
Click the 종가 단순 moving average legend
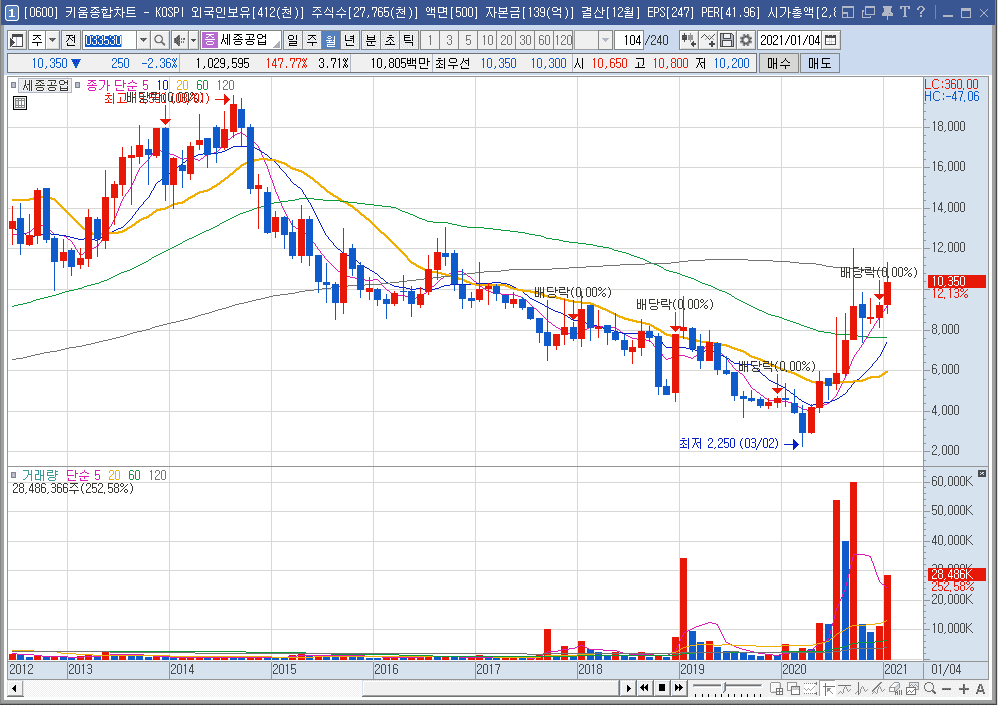pos(117,85)
